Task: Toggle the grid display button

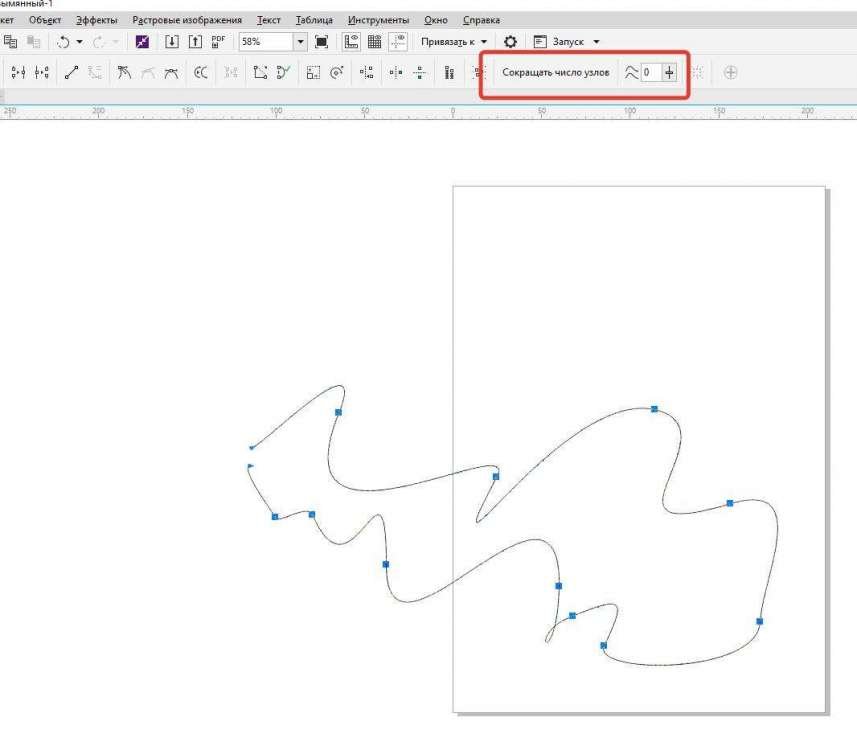Action: point(375,42)
